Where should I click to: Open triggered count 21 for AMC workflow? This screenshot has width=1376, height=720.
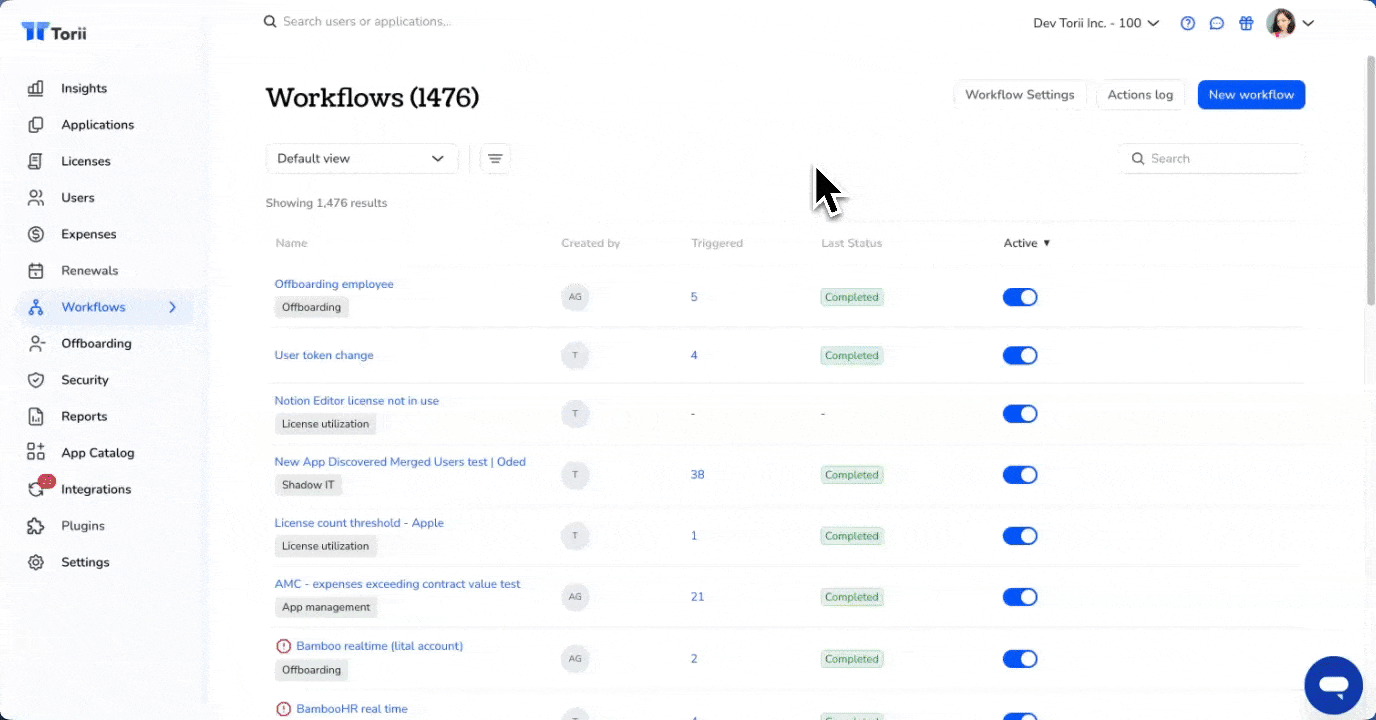697,597
